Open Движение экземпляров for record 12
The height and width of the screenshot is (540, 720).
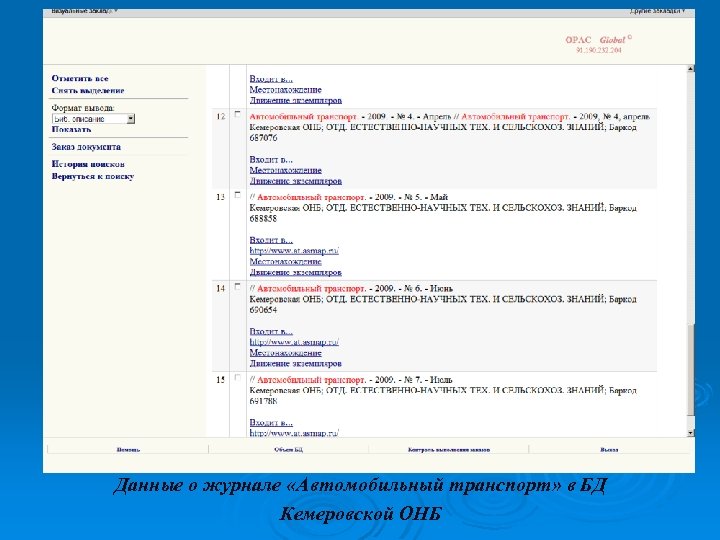(x=295, y=181)
